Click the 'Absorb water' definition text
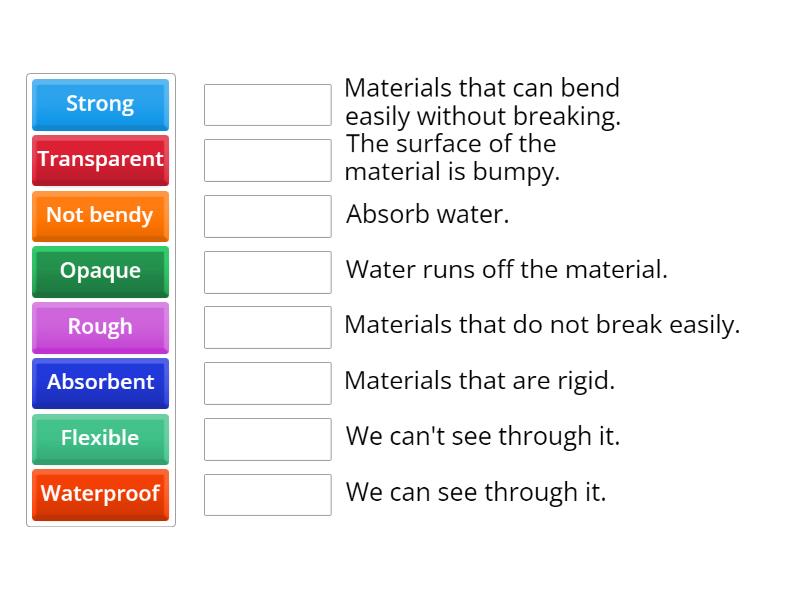Screen dimensions: 800x600 [x=428, y=214]
